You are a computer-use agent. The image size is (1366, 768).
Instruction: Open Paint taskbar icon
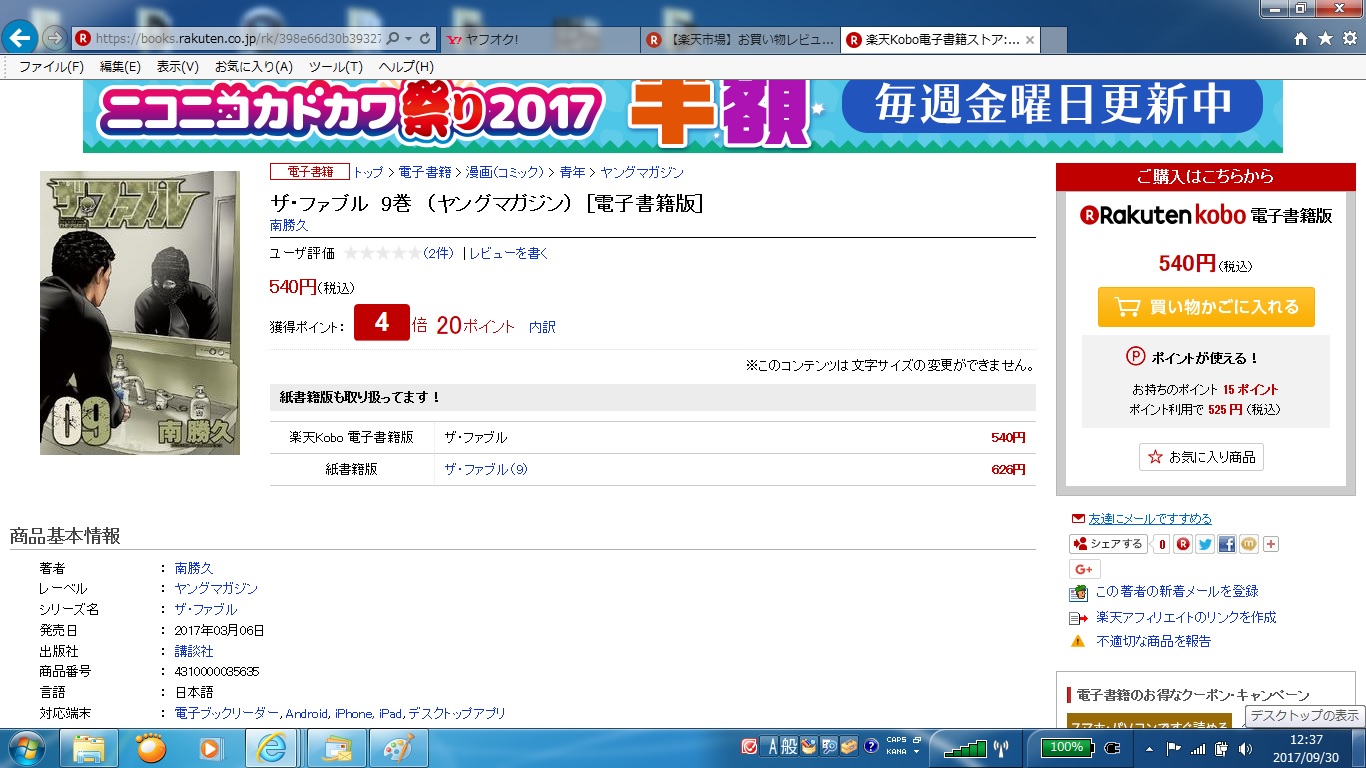(x=399, y=748)
